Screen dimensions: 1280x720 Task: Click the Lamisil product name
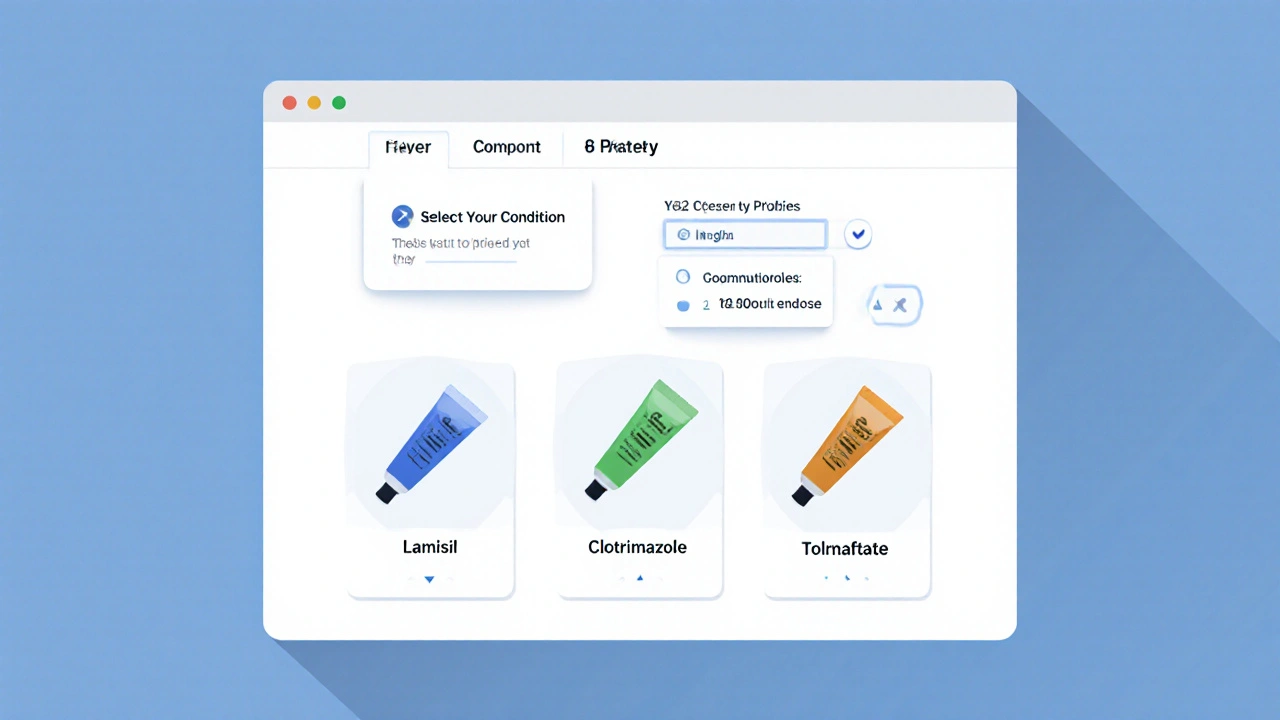[x=430, y=547]
